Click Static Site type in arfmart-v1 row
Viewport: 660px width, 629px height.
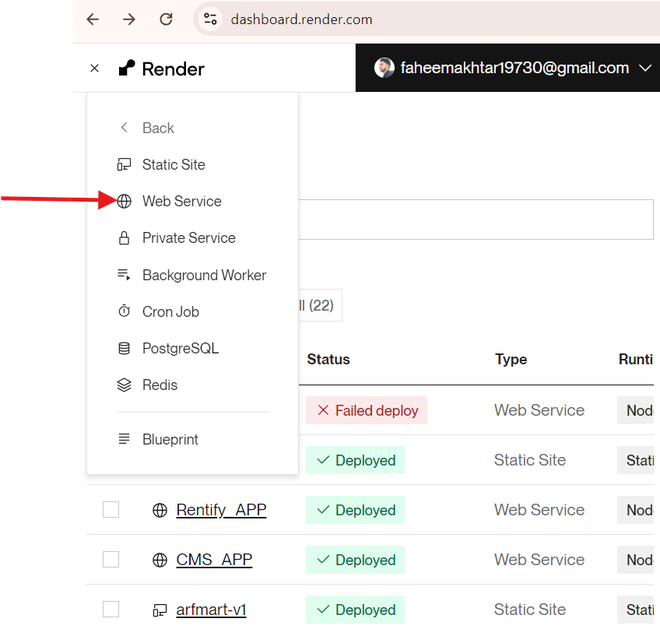pyautogui.click(x=530, y=609)
